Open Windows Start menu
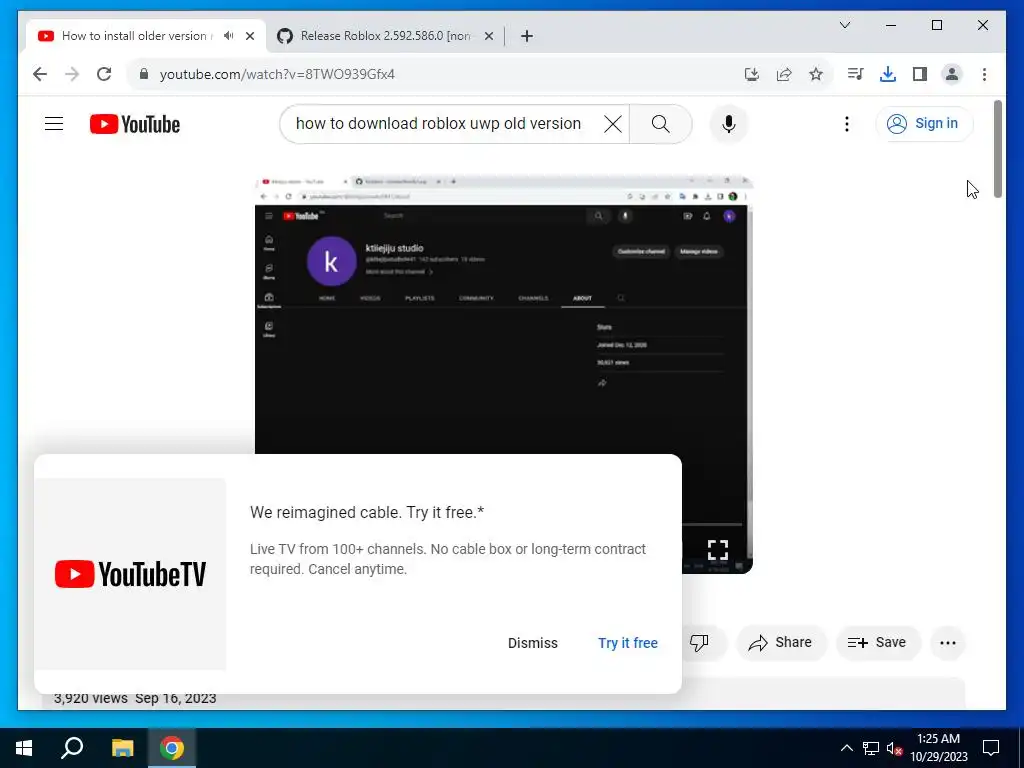The height and width of the screenshot is (768, 1024). [x=24, y=748]
